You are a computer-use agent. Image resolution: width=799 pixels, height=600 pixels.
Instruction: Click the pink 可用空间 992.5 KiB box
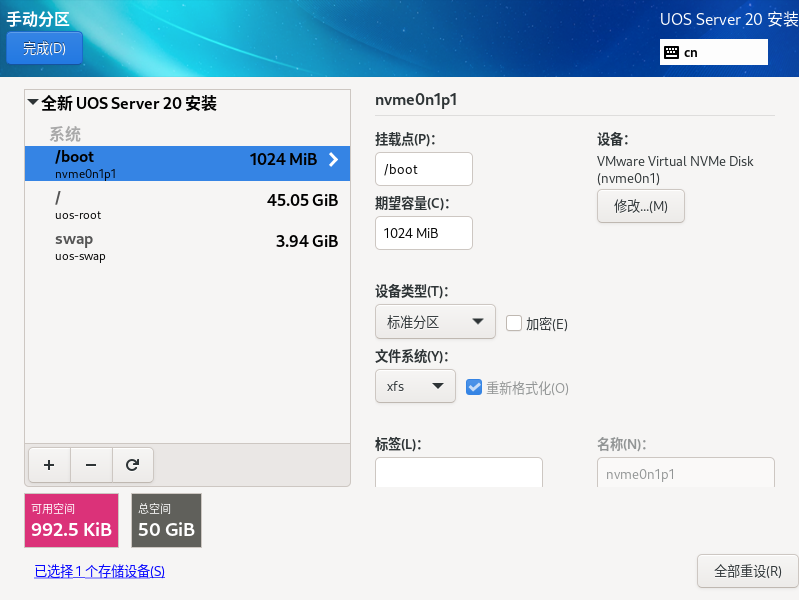point(71,520)
